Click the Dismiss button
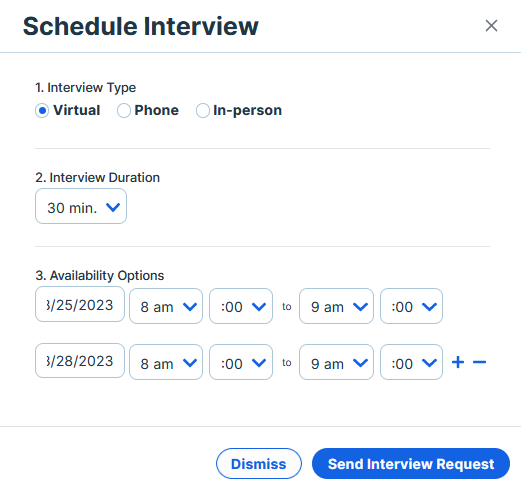Screen dimensions: 521x494 [x=259, y=464]
